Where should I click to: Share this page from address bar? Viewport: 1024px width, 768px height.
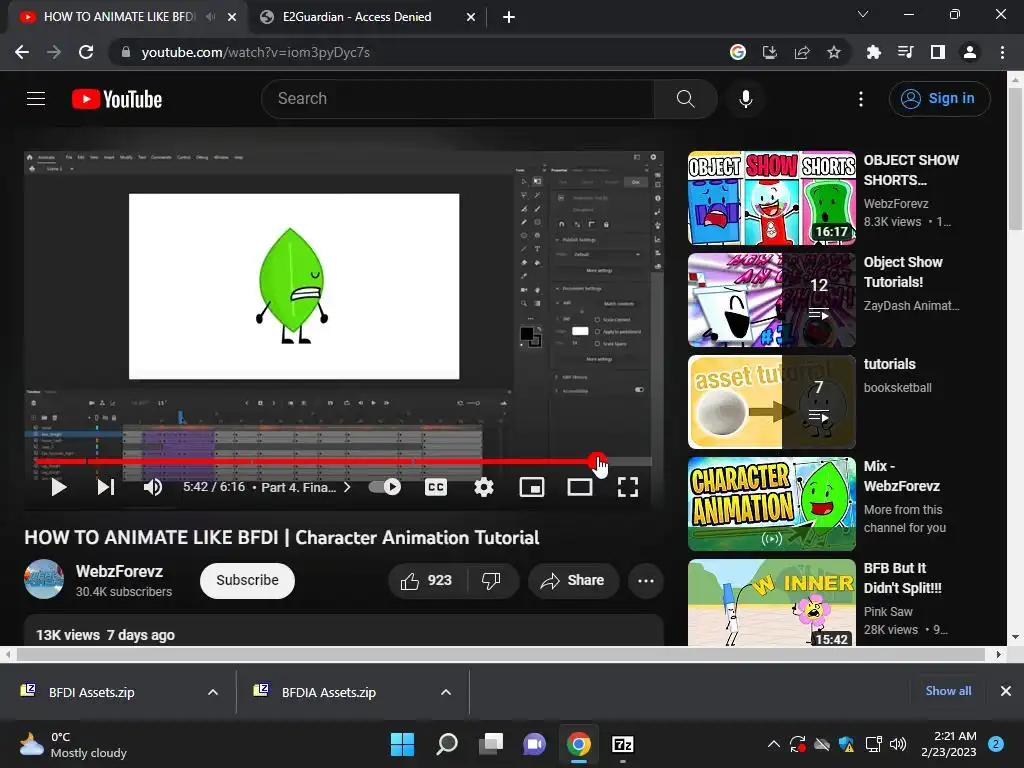coord(802,52)
